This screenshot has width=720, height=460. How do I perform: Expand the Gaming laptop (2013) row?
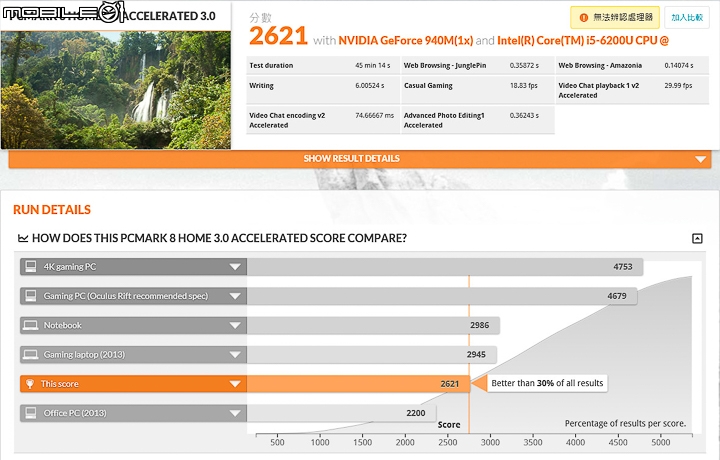pyautogui.click(x=235, y=355)
